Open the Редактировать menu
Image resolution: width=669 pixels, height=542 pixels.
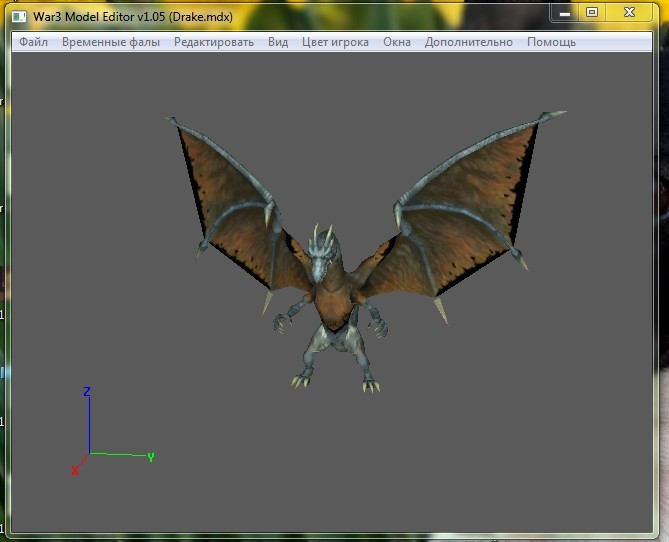point(214,42)
